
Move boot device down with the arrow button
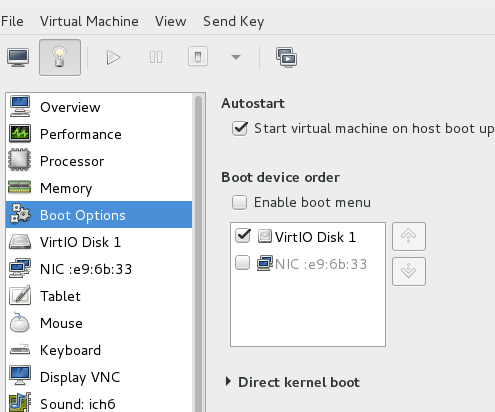(x=409, y=271)
